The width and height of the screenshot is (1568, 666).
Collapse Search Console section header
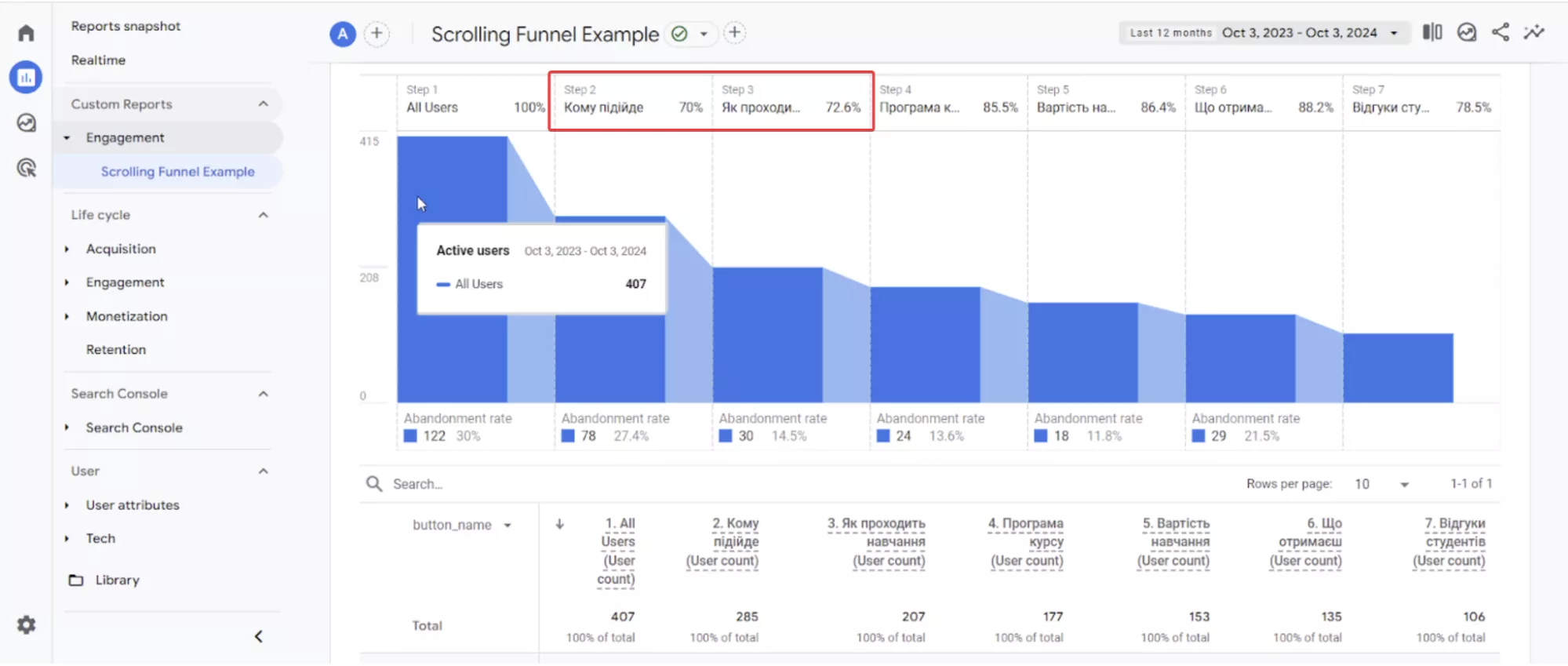(264, 394)
